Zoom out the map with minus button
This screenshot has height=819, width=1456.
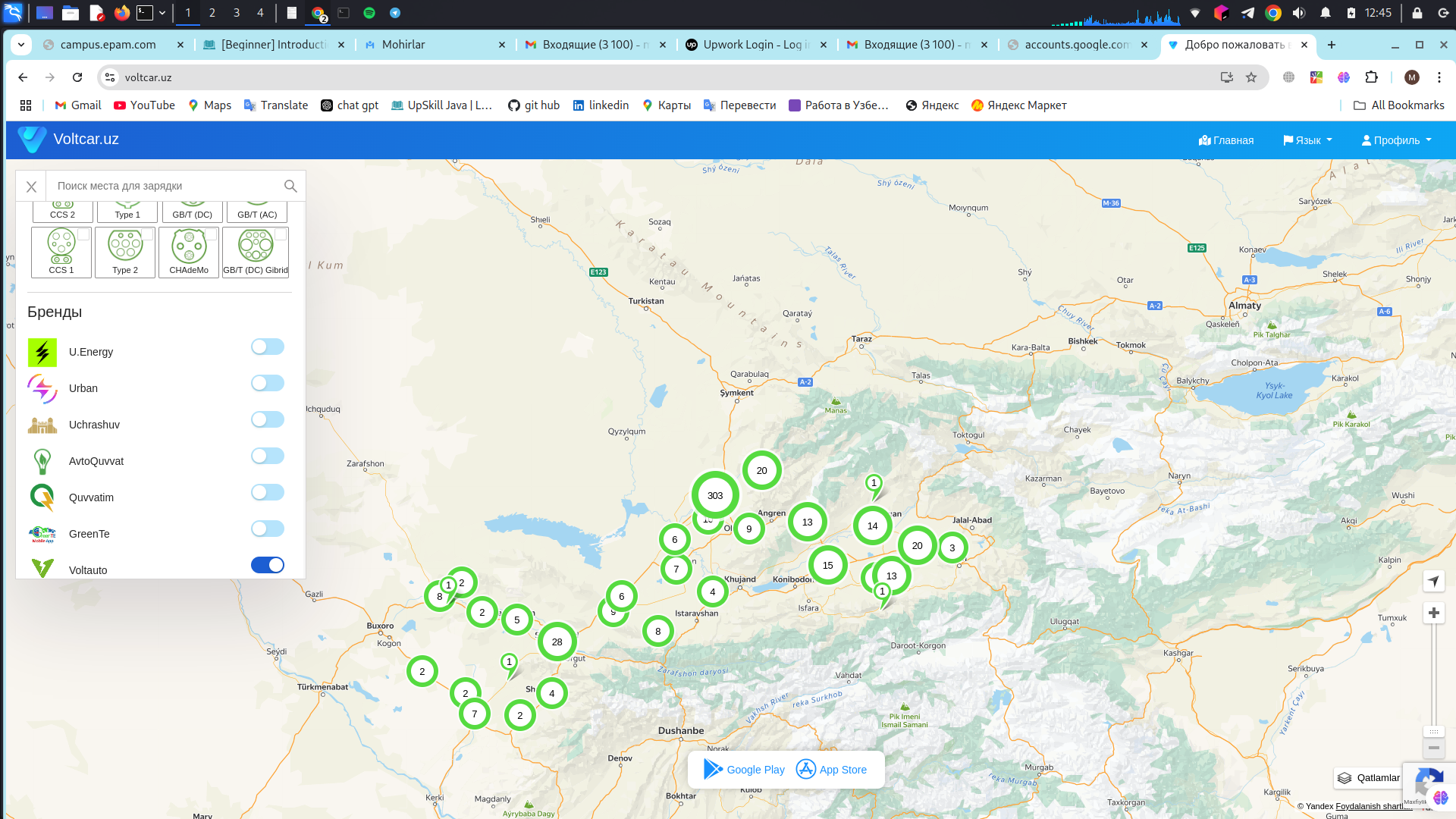tap(1433, 748)
